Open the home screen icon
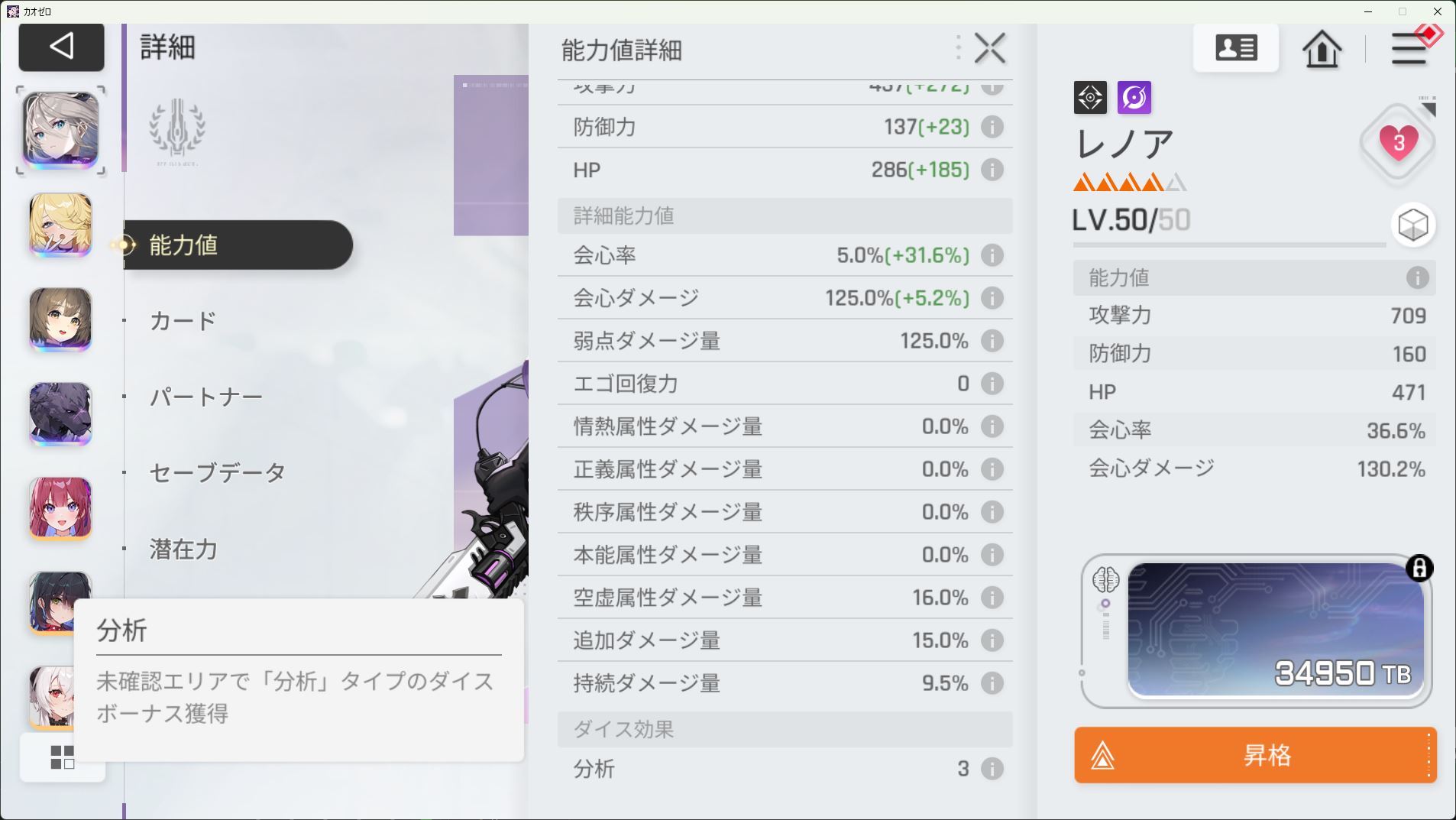 [x=1322, y=50]
